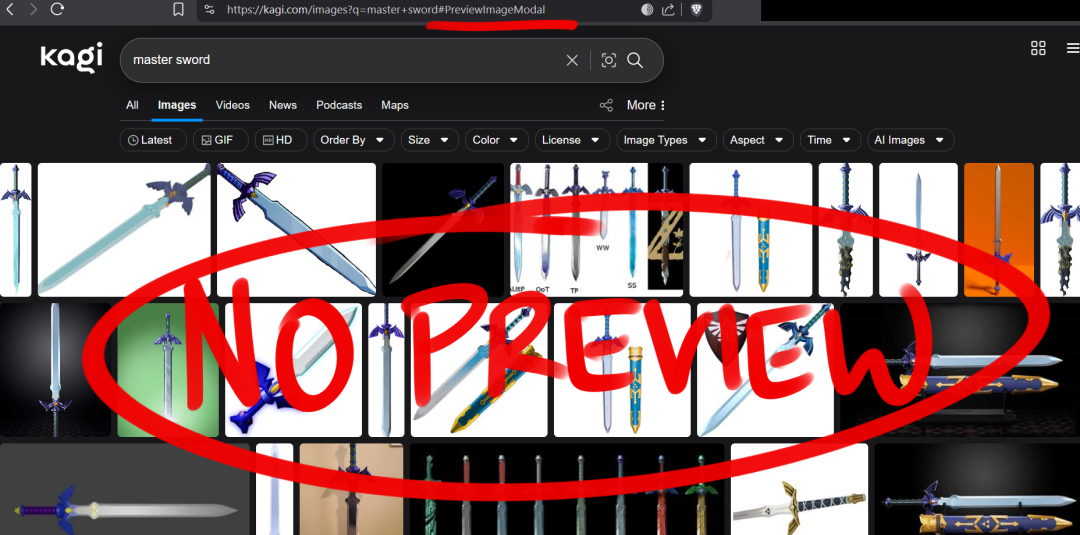
Task: Open the Color filter dropdown
Action: click(x=495, y=140)
